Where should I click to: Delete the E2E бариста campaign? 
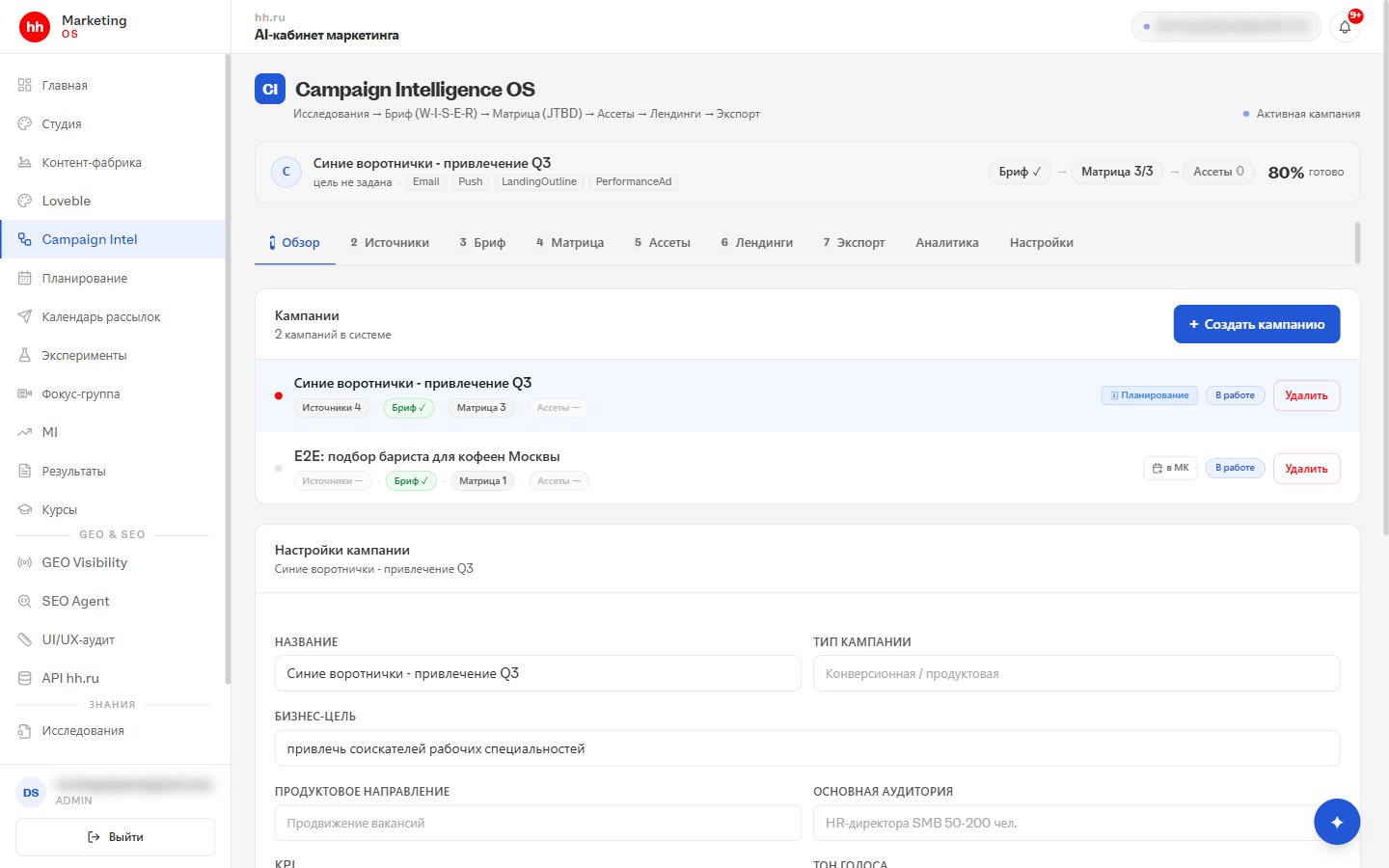1306,469
